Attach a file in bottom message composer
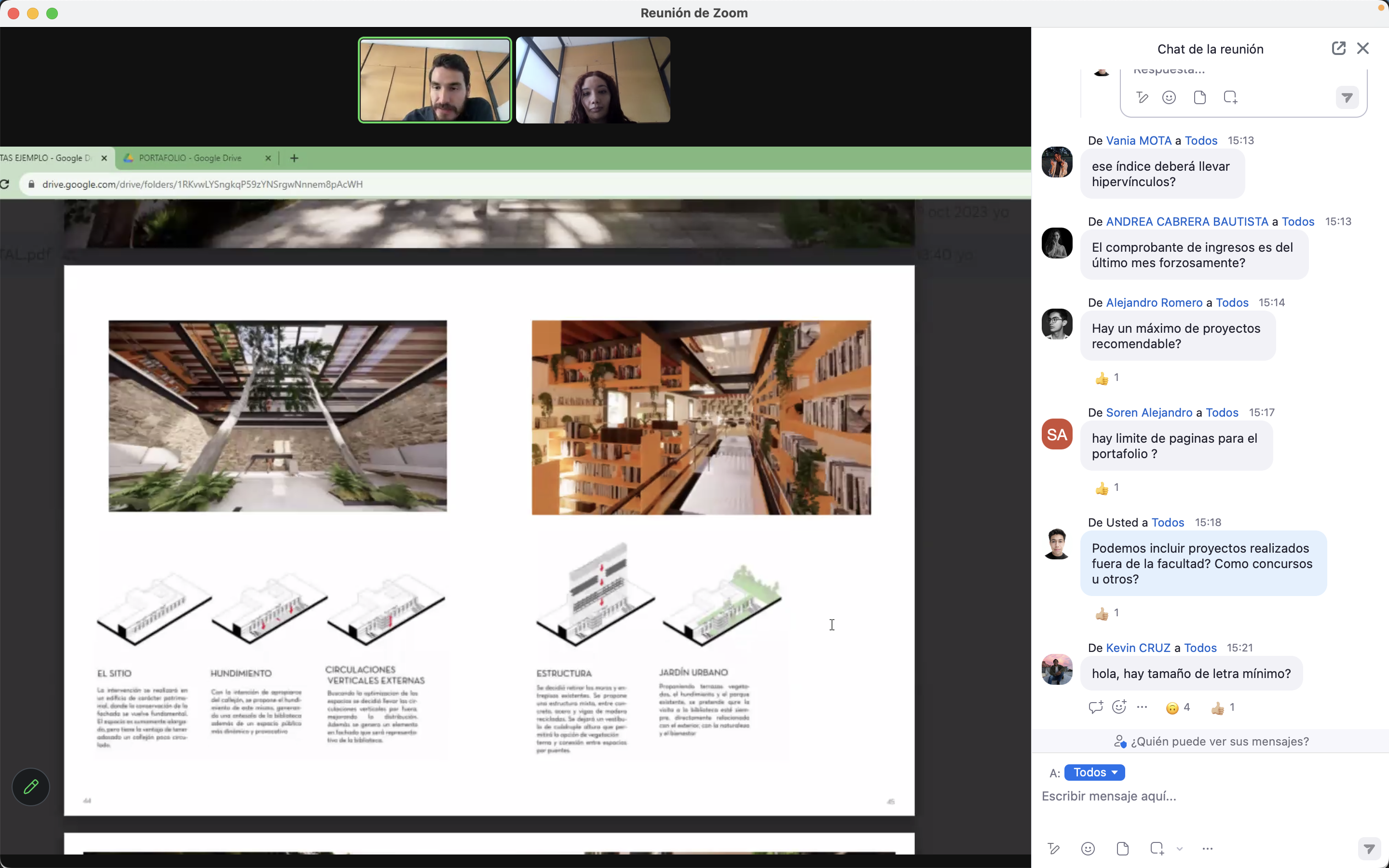 1123,849
